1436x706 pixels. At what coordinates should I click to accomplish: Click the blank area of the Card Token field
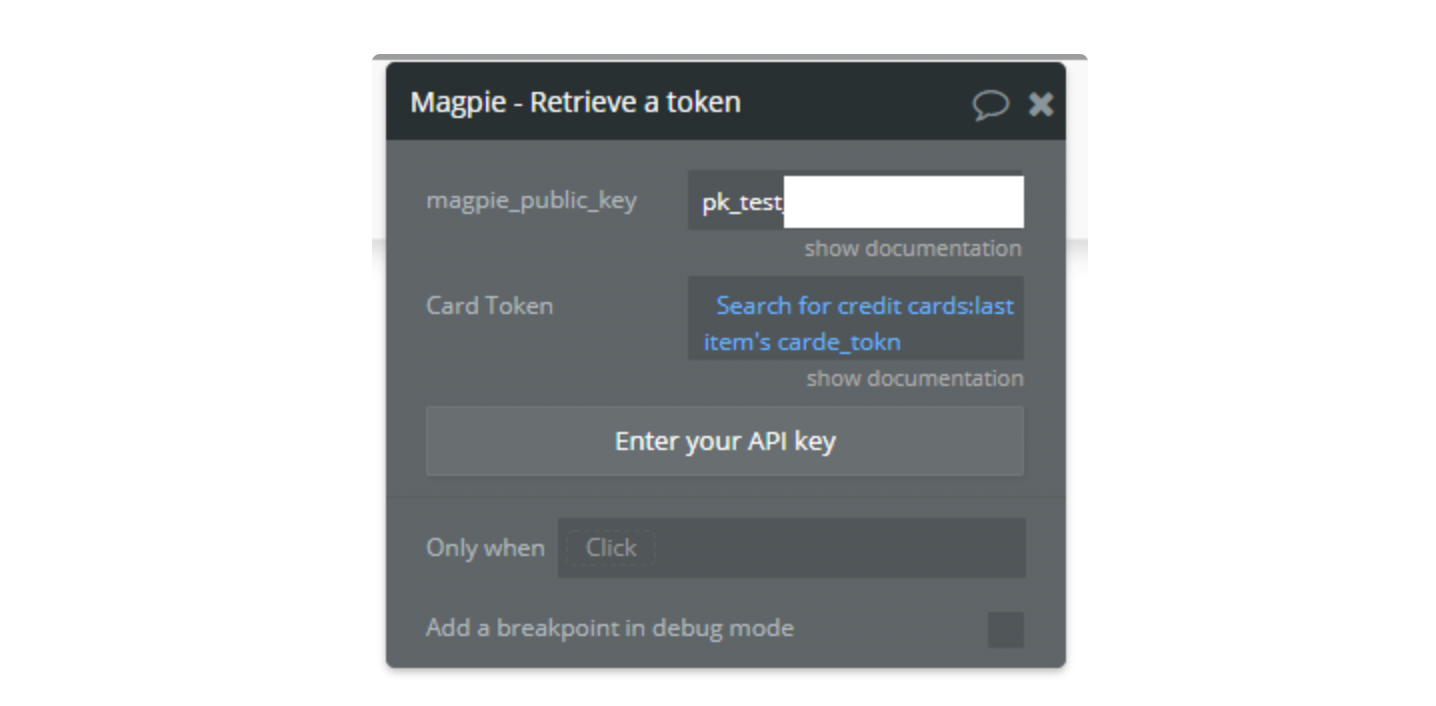pos(962,342)
